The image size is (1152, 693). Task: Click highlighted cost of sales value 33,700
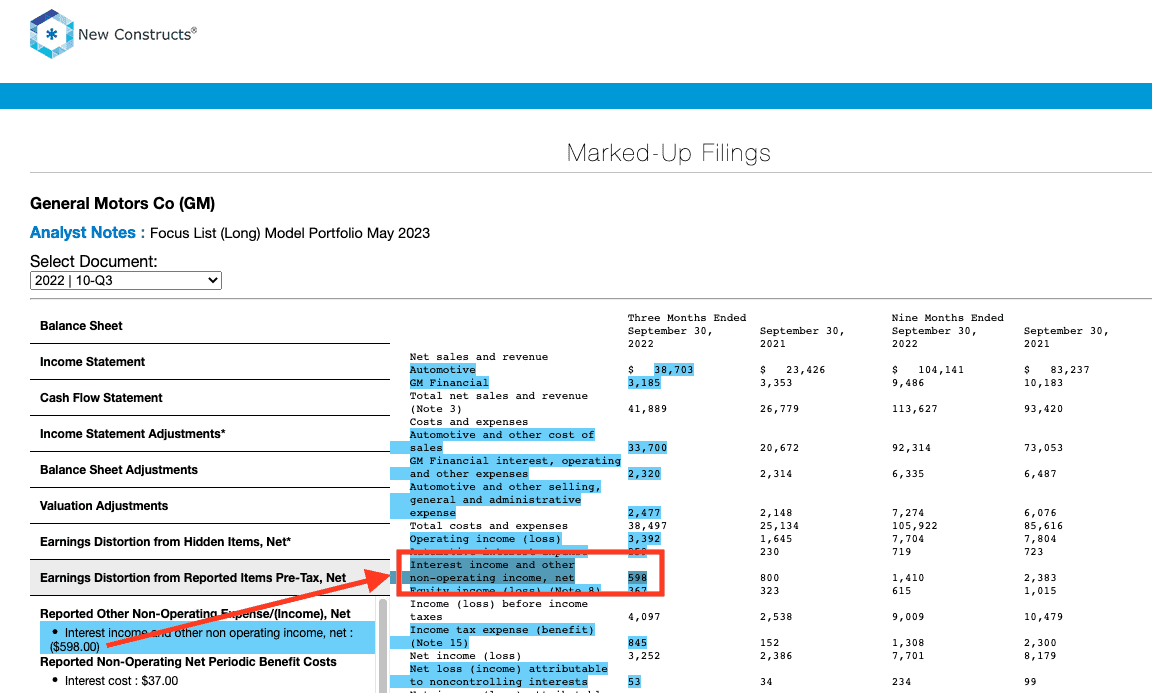(x=647, y=448)
